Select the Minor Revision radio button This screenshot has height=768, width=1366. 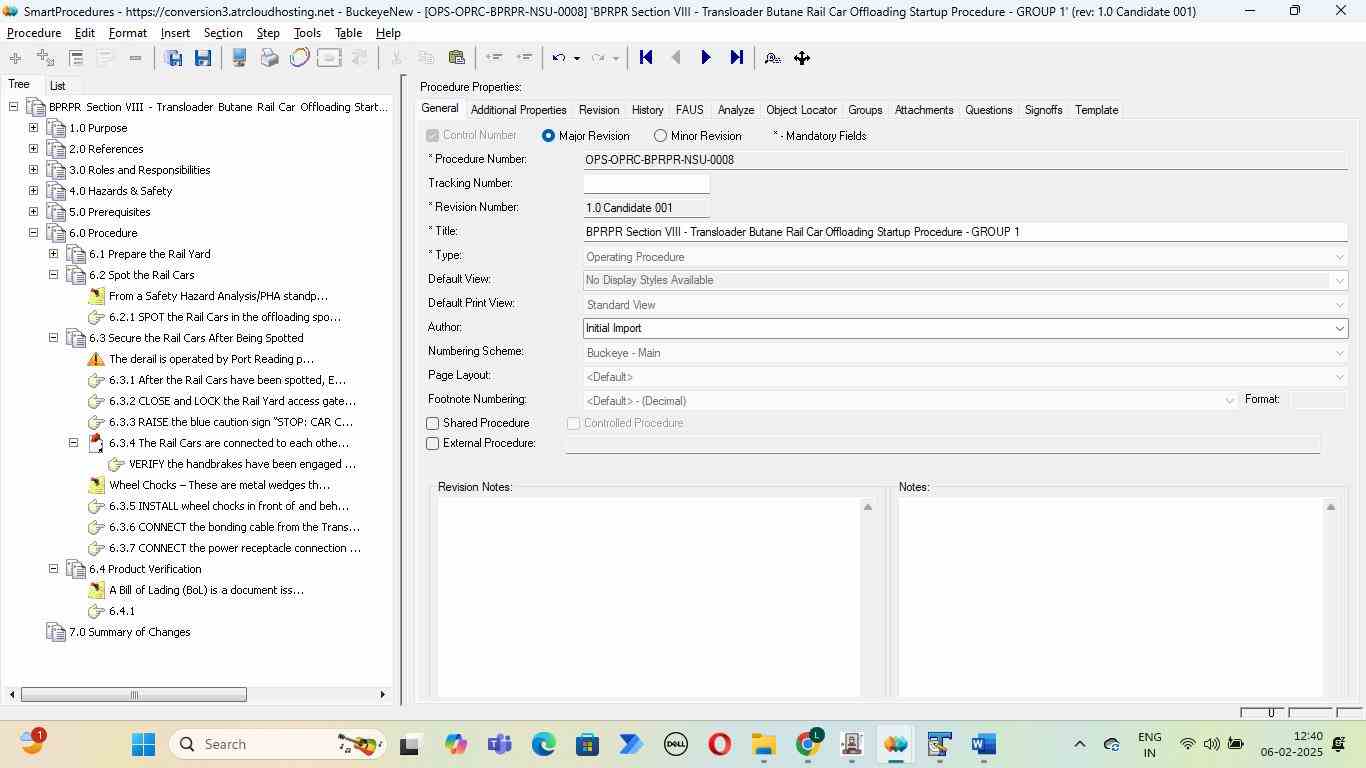[x=660, y=136]
